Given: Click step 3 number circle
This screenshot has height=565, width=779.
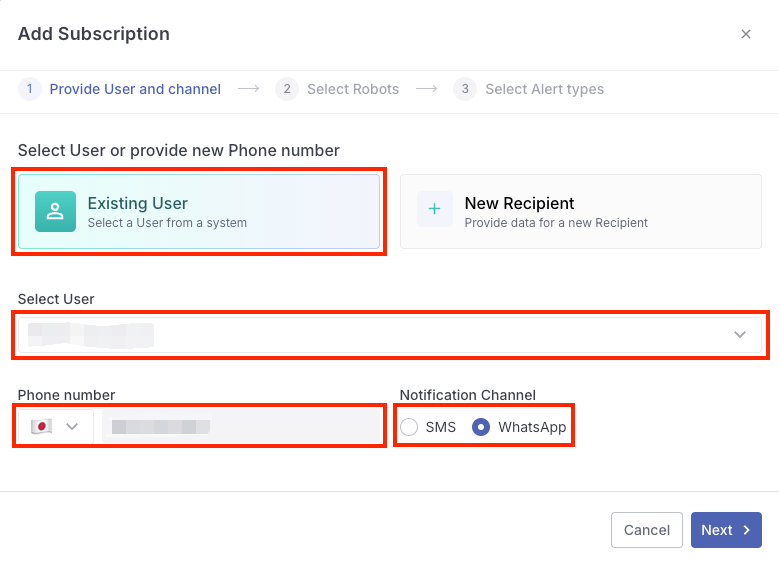Looking at the screenshot, I should (x=465, y=89).
